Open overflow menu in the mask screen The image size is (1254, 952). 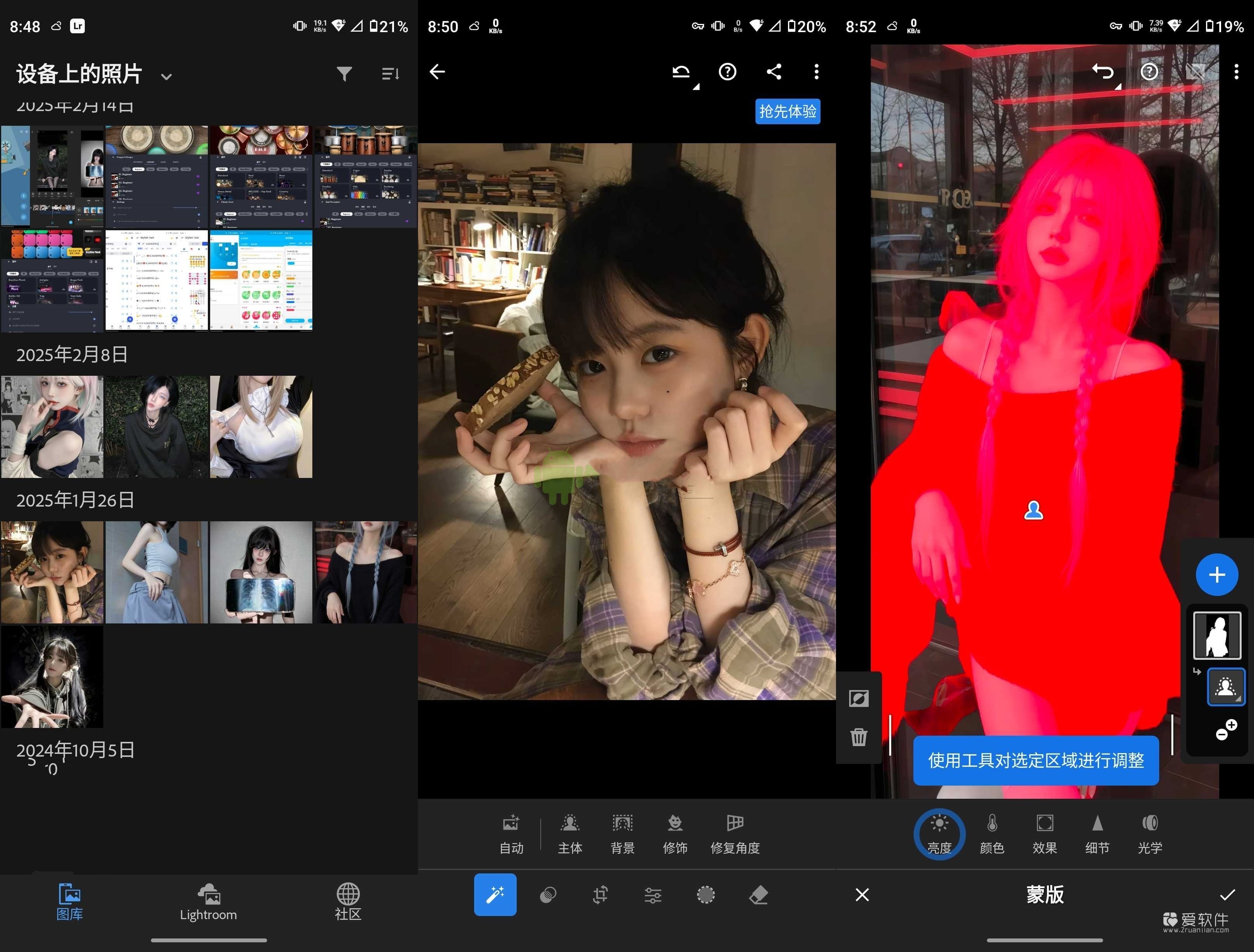1237,72
